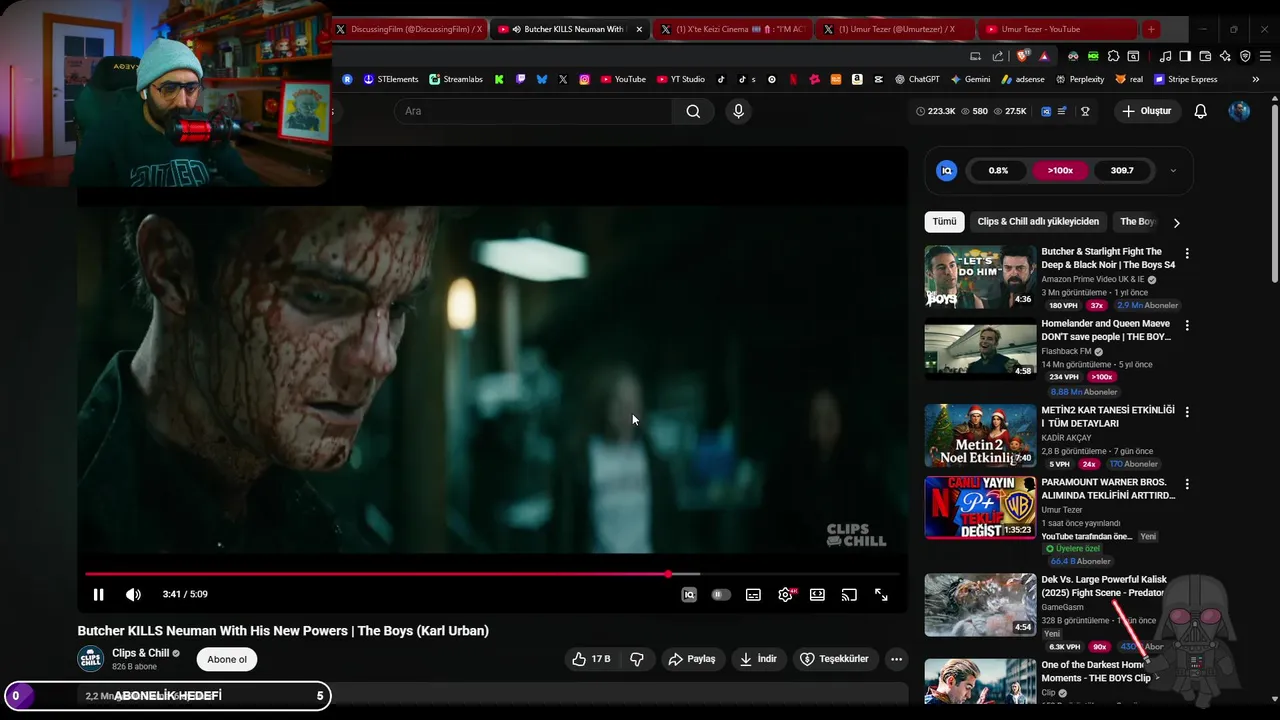Click the vidIQ >100x score pill
1280x720 pixels.
pos(1060,171)
